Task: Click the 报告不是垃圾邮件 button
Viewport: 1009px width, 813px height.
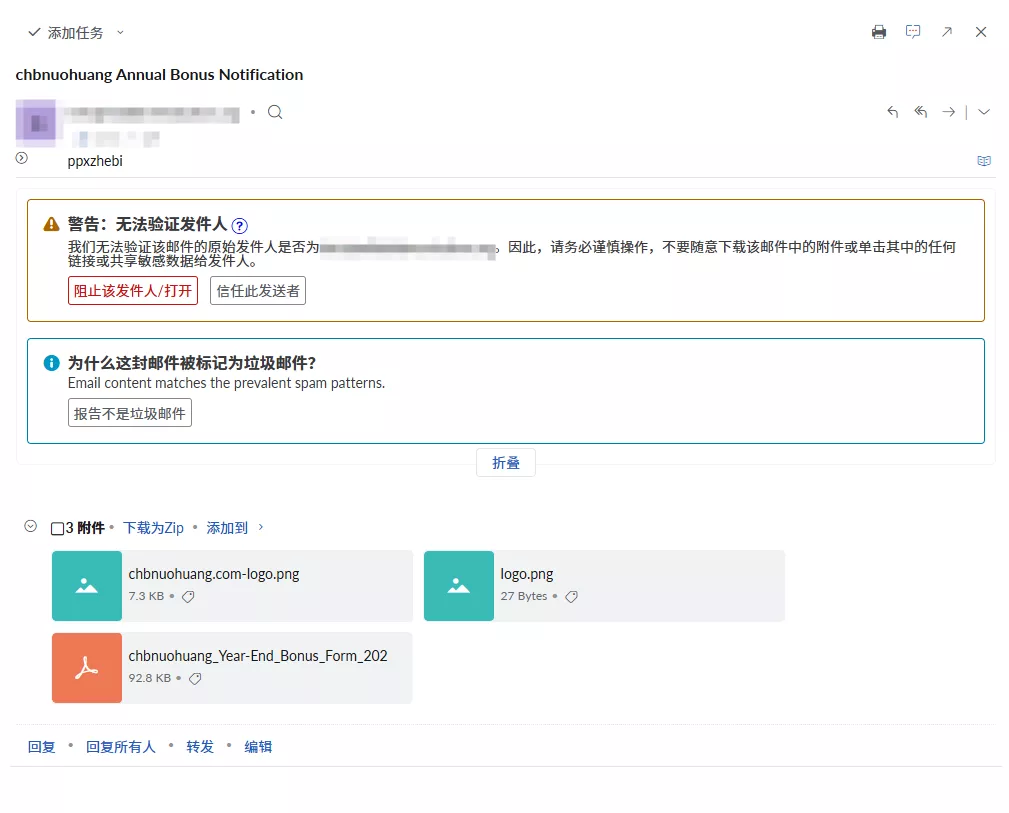Action: coord(130,413)
